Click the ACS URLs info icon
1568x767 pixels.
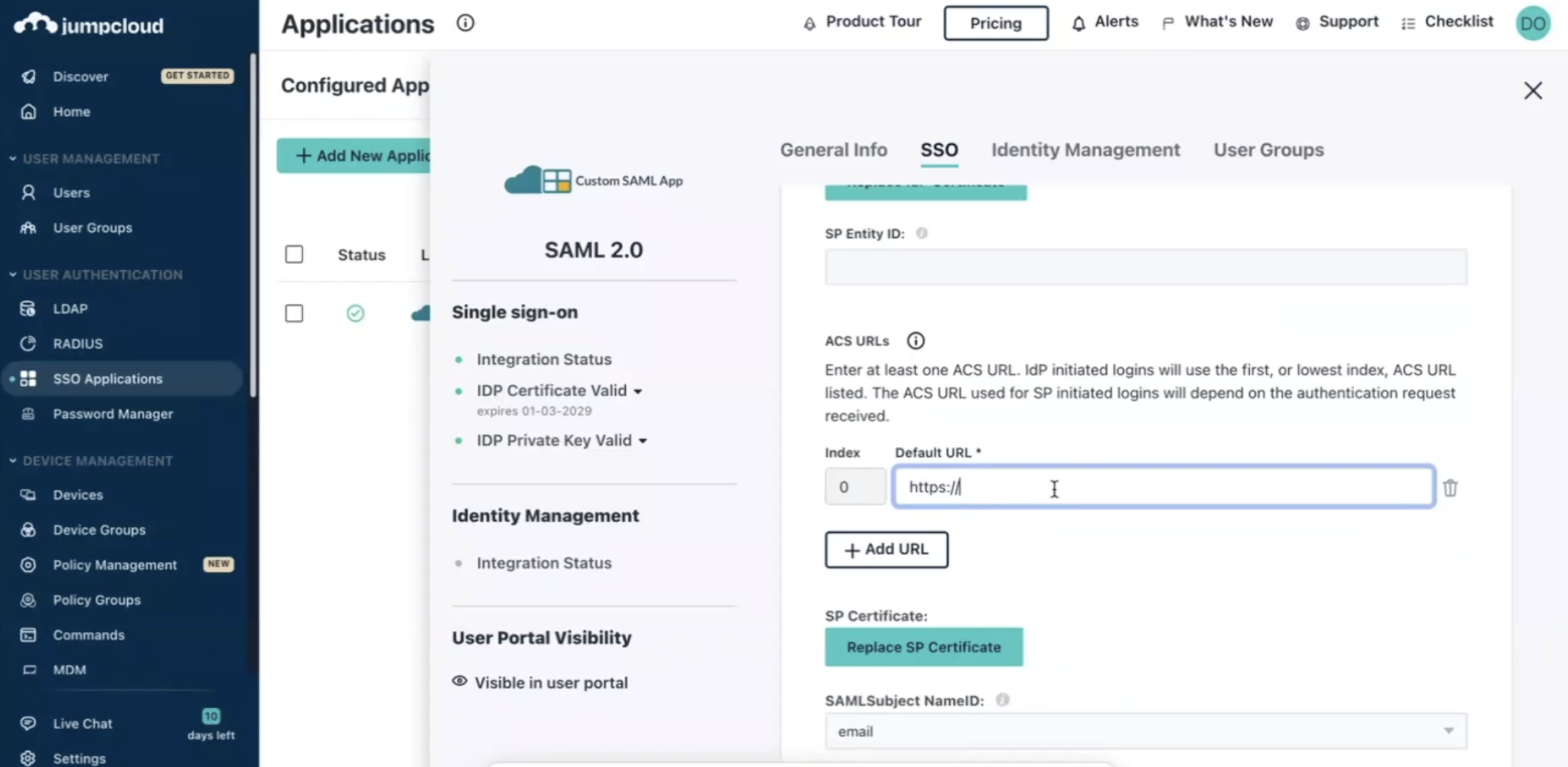(x=915, y=341)
